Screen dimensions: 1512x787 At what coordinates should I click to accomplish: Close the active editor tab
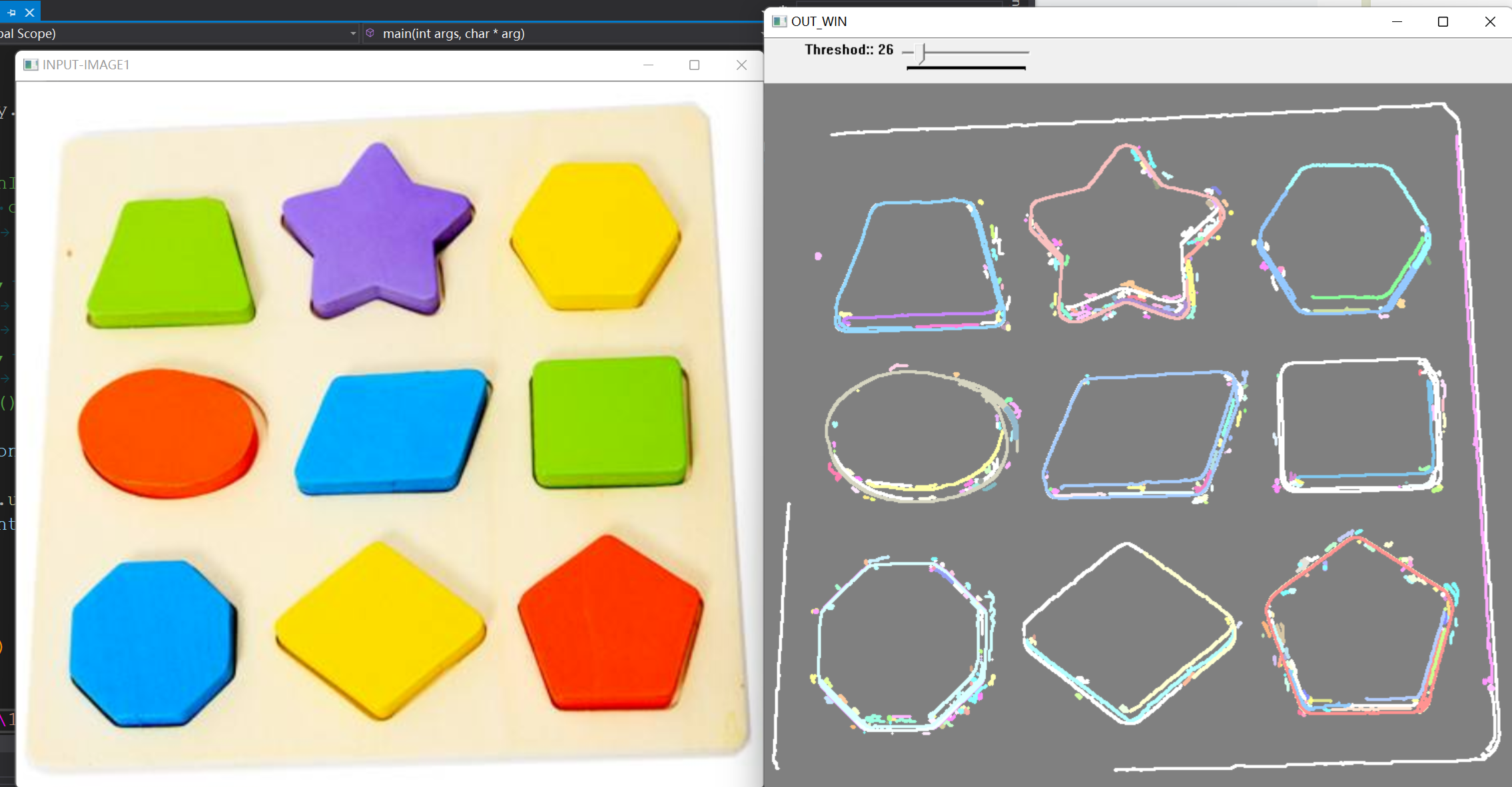[x=29, y=12]
